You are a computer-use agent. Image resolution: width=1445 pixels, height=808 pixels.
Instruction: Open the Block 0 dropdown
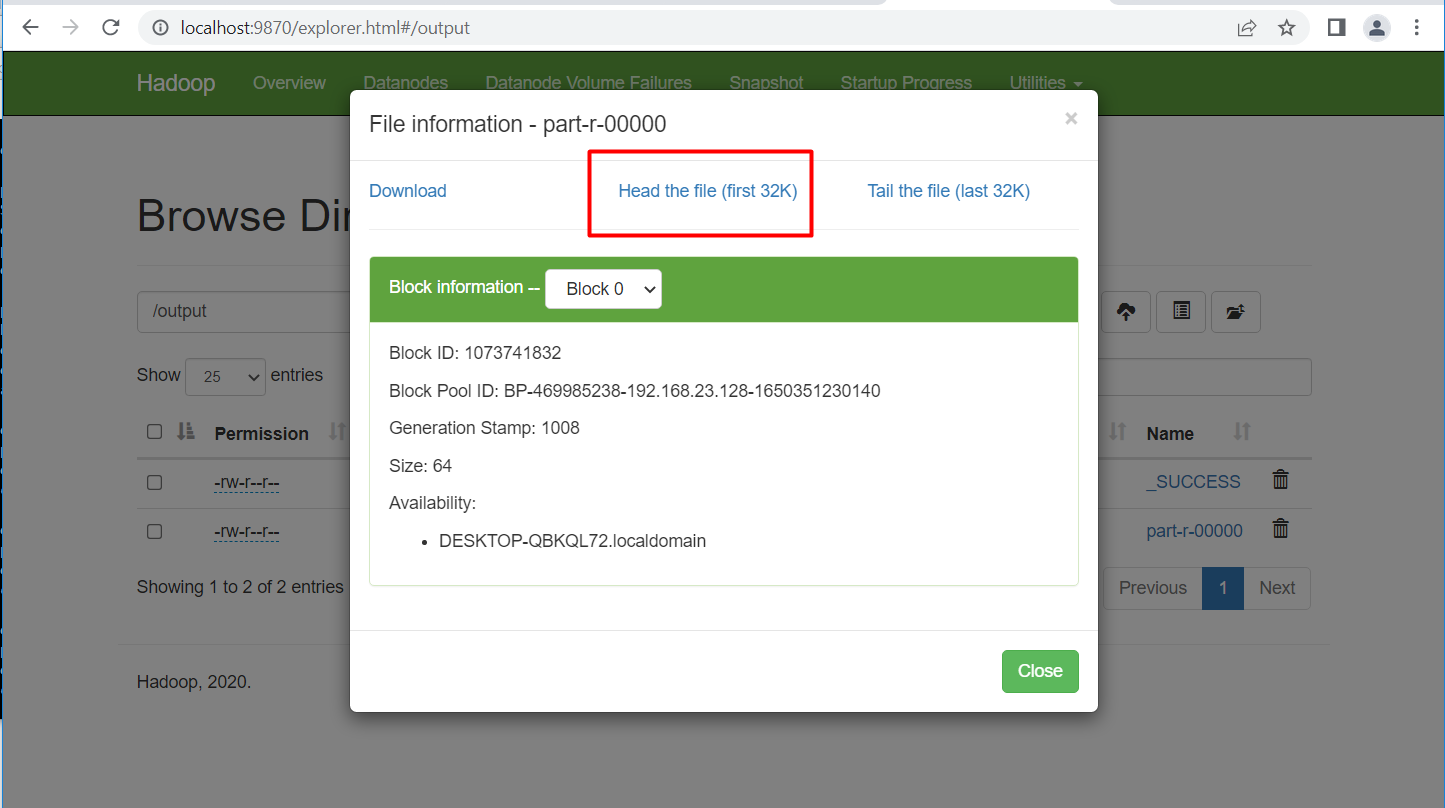point(603,289)
